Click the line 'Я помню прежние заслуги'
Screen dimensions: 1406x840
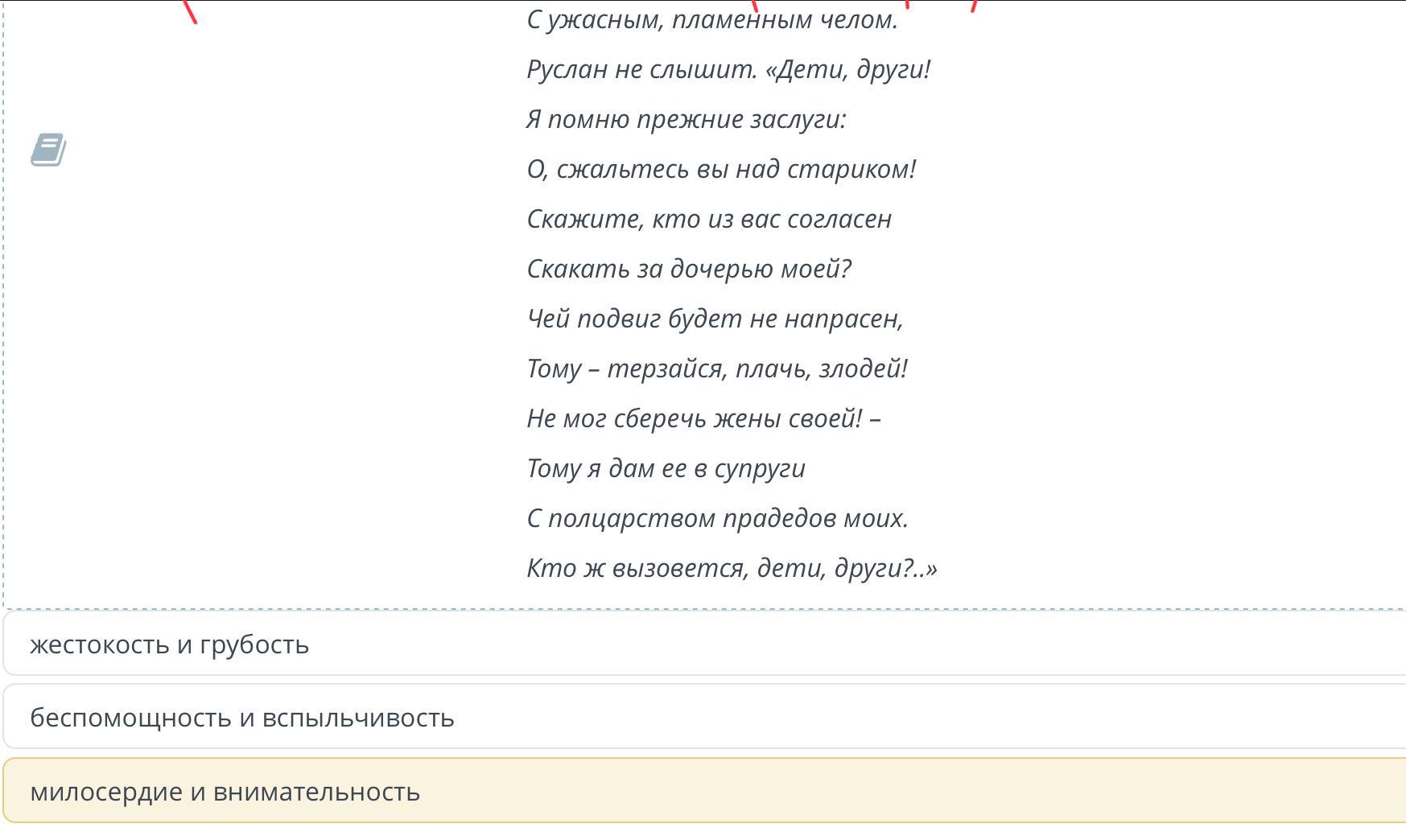686,120
